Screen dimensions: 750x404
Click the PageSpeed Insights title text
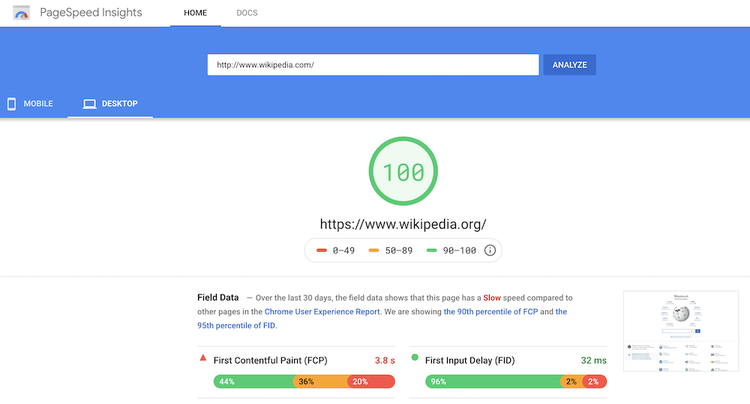click(x=91, y=12)
